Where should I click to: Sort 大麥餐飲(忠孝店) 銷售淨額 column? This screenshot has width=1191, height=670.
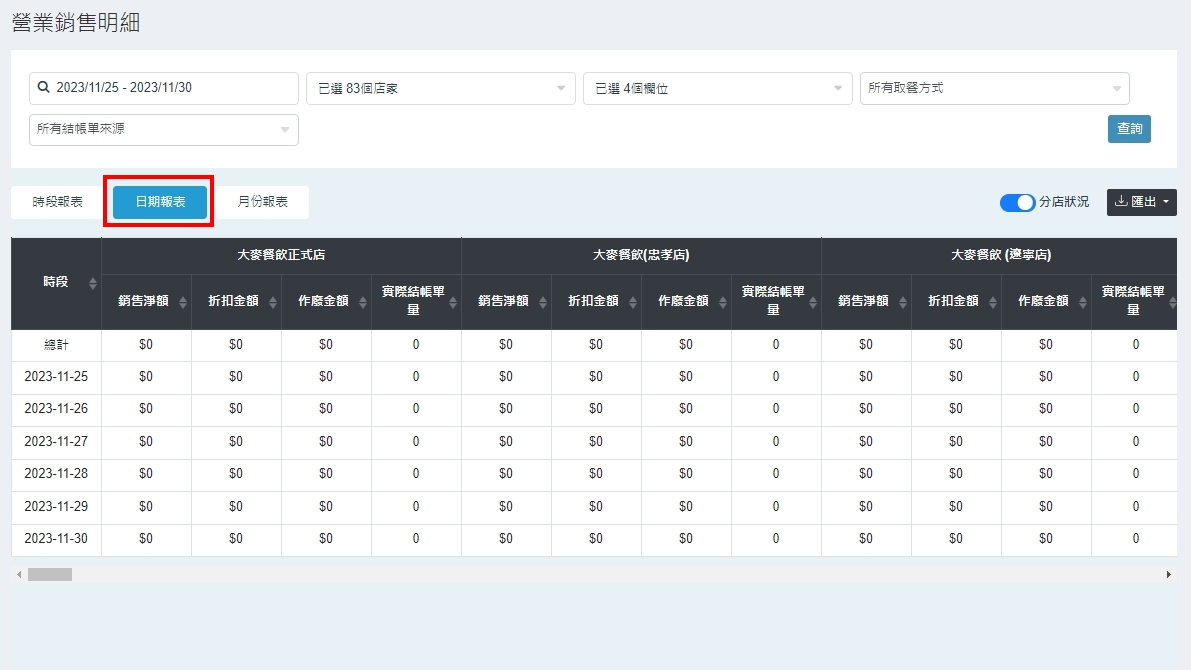[x=543, y=302]
